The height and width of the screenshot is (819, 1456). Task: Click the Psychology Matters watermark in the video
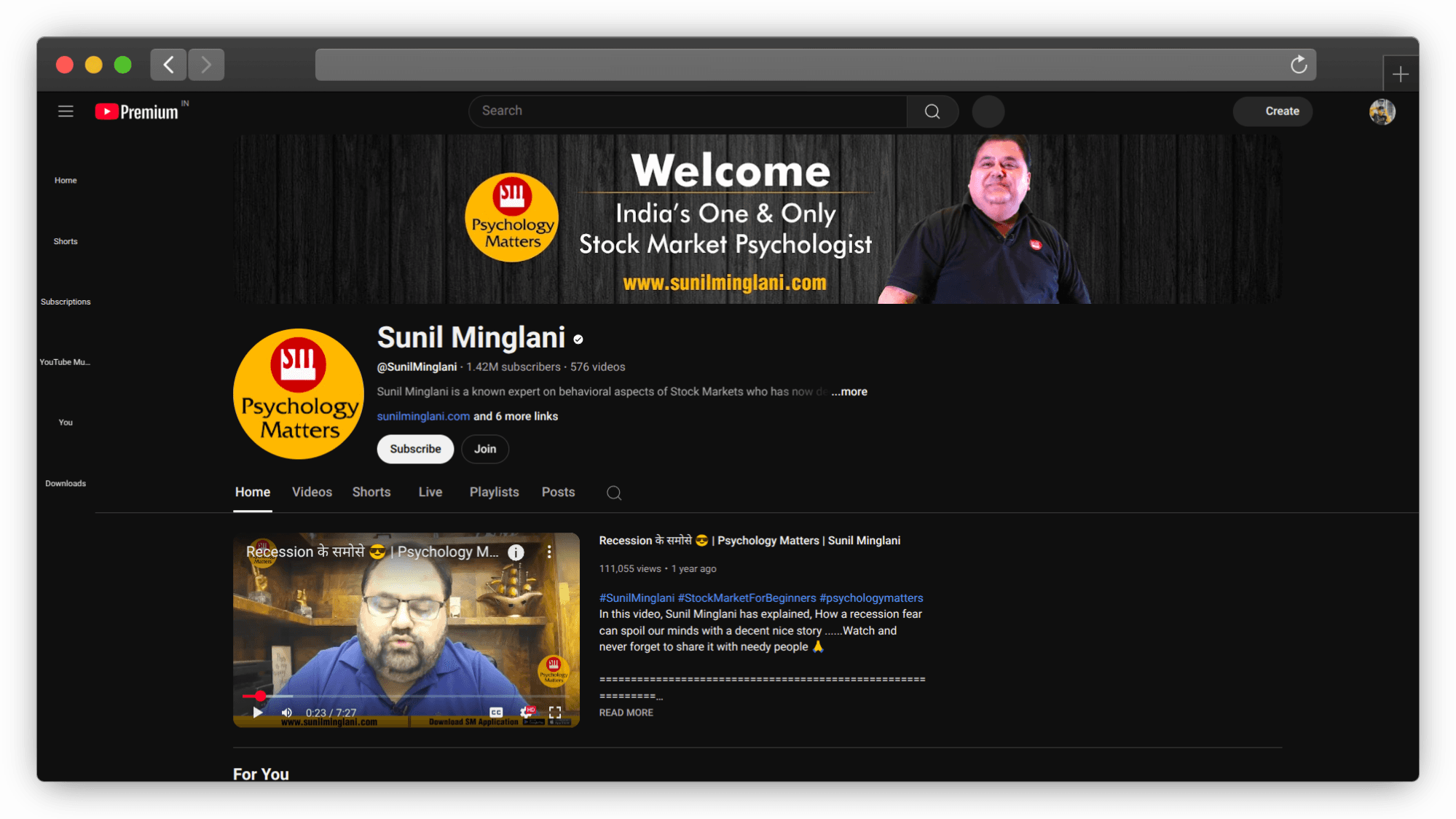click(554, 670)
